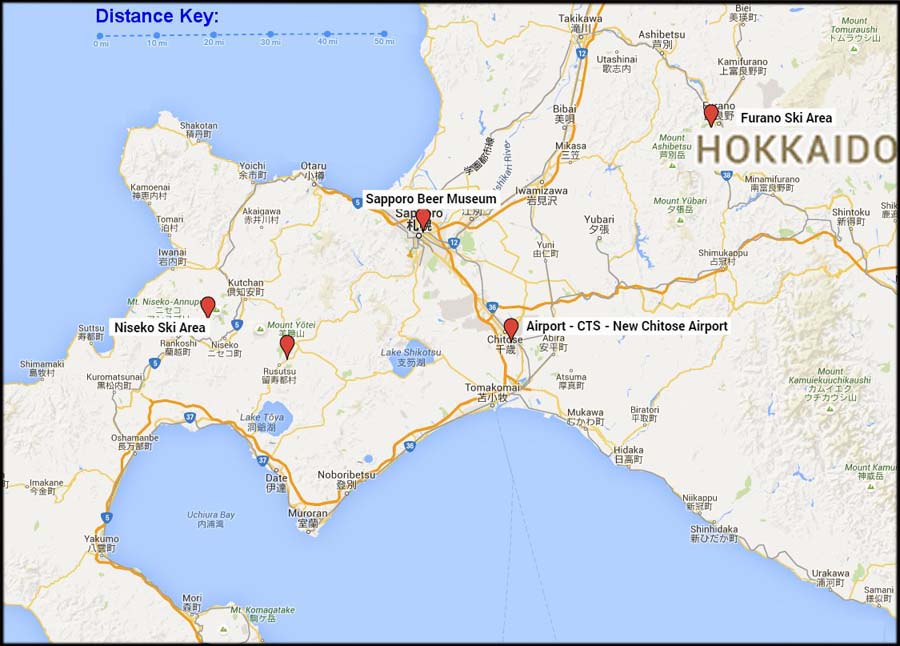The image size is (900, 646).
Task: Click the 50 mi dot on distance key
Action: pyautogui.click(x=384, y=34)
